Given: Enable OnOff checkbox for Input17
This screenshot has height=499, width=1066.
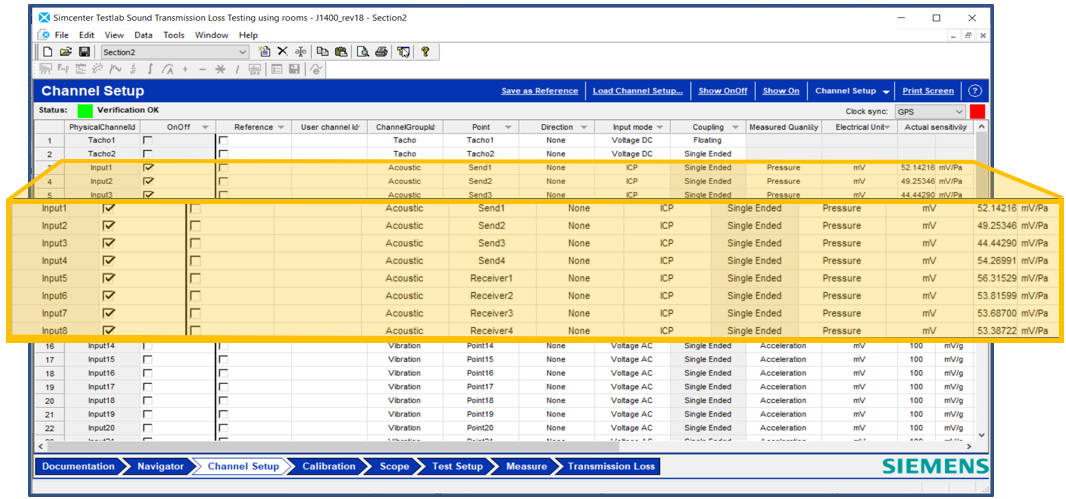Looking at the screenshot, I should pyautogui.click(x=148, y=387).
